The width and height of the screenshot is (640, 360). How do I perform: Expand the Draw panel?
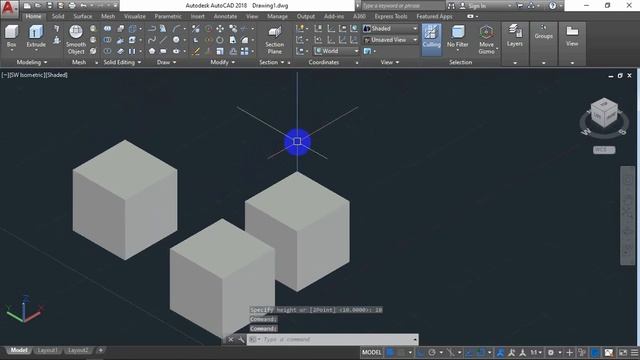(167, 62)
